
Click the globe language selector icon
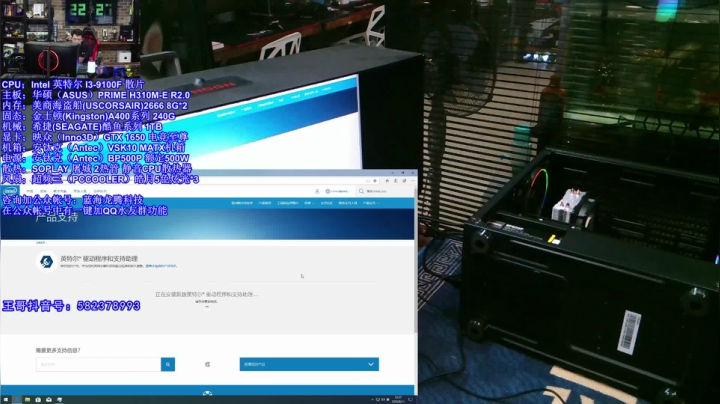pyautogui.click(x=327, y=191)
